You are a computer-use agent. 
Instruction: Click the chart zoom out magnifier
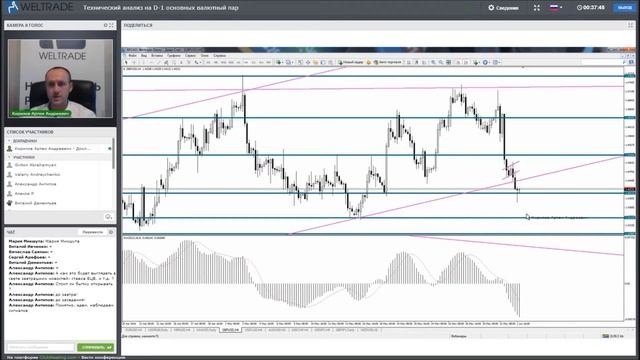[441, 62]
